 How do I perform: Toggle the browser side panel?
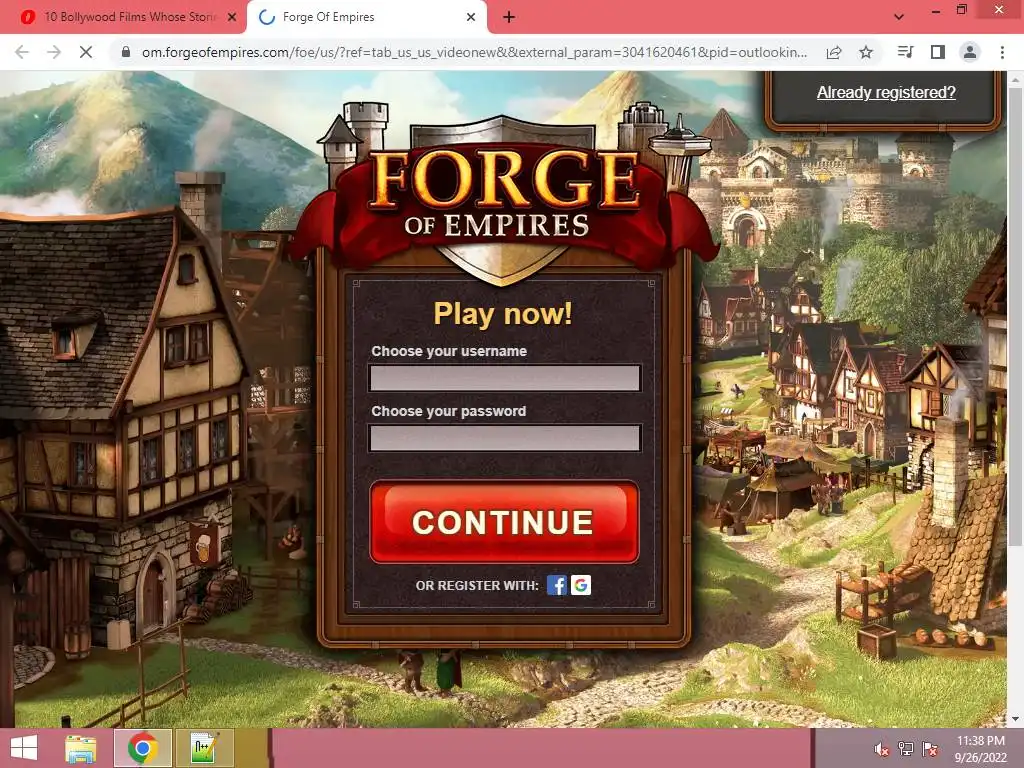pyautogui.click(x=938, y=52)
